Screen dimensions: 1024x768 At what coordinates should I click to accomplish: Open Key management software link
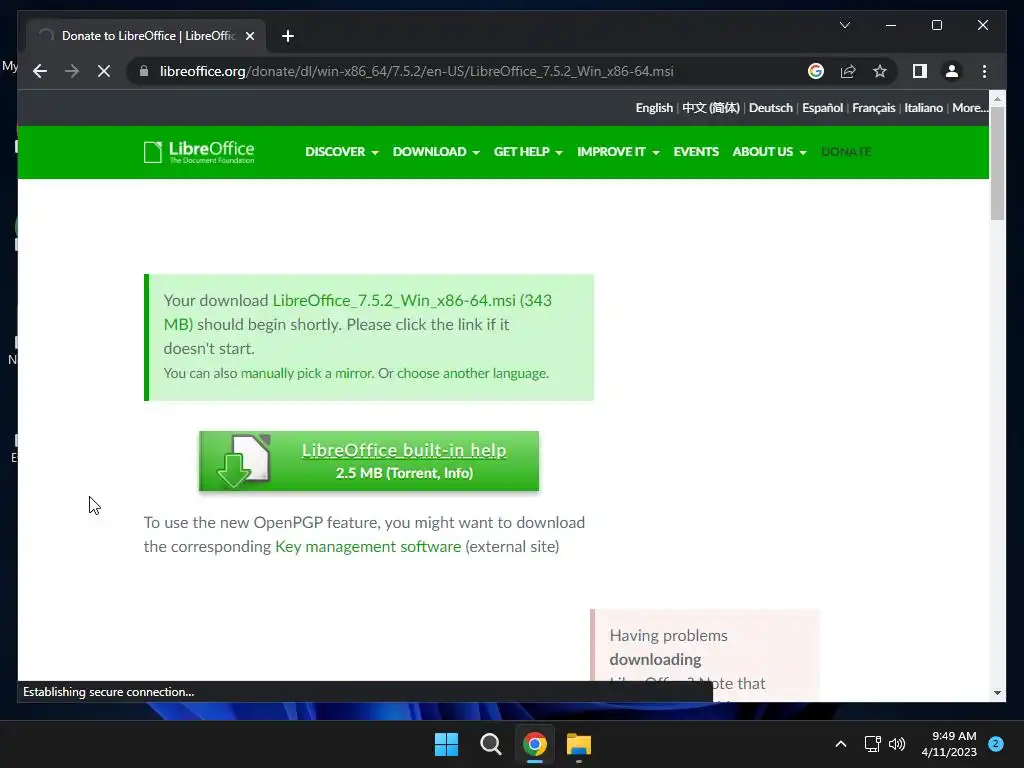(x=368, y=547)
